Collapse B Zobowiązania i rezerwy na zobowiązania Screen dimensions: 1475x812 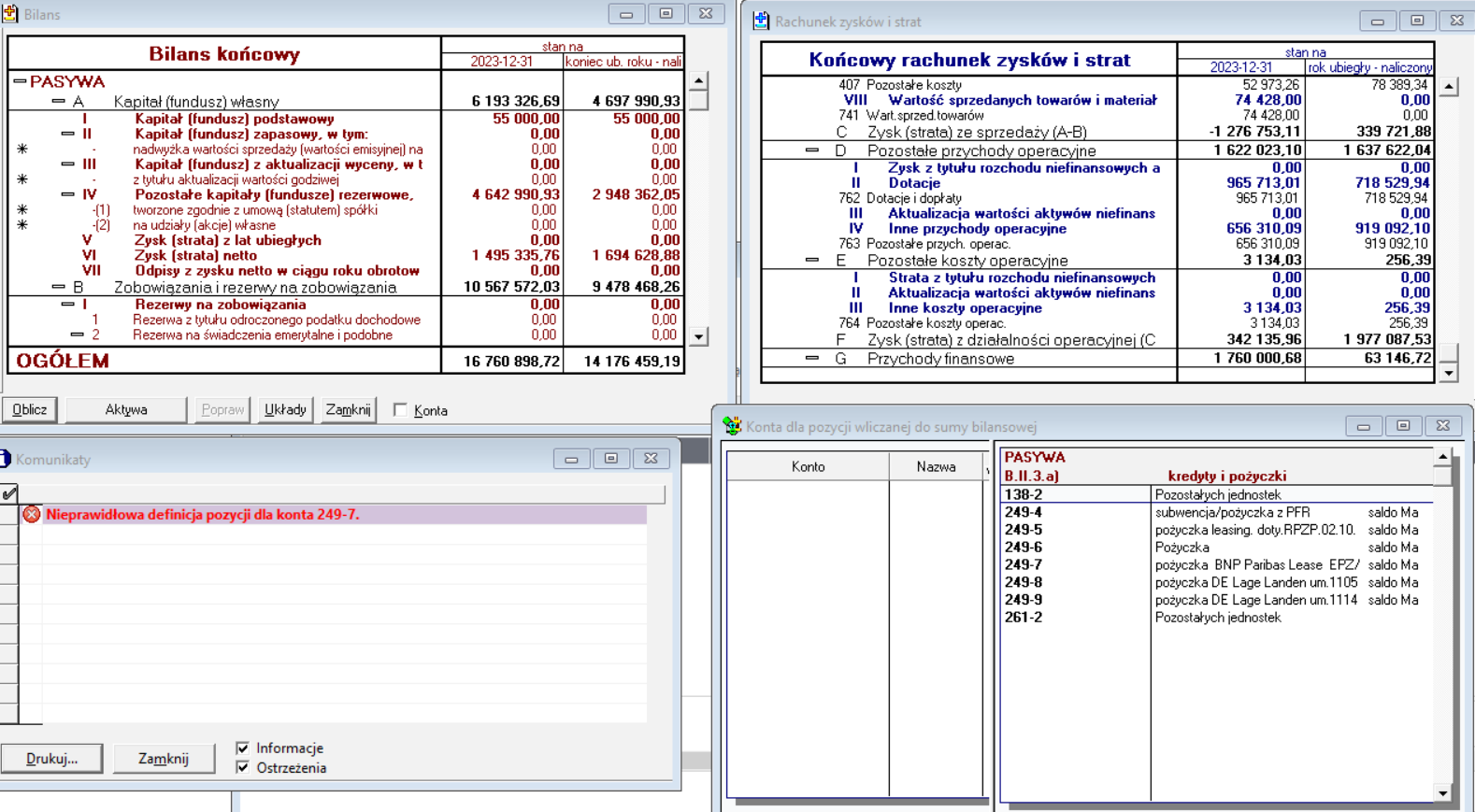click(58, 287)
